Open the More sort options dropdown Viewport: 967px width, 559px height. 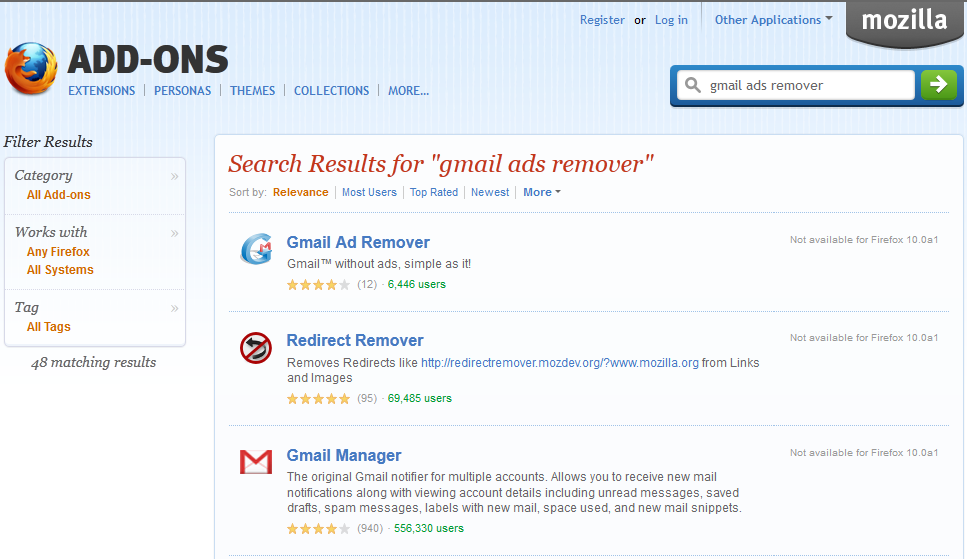click(x=541, y=192)
